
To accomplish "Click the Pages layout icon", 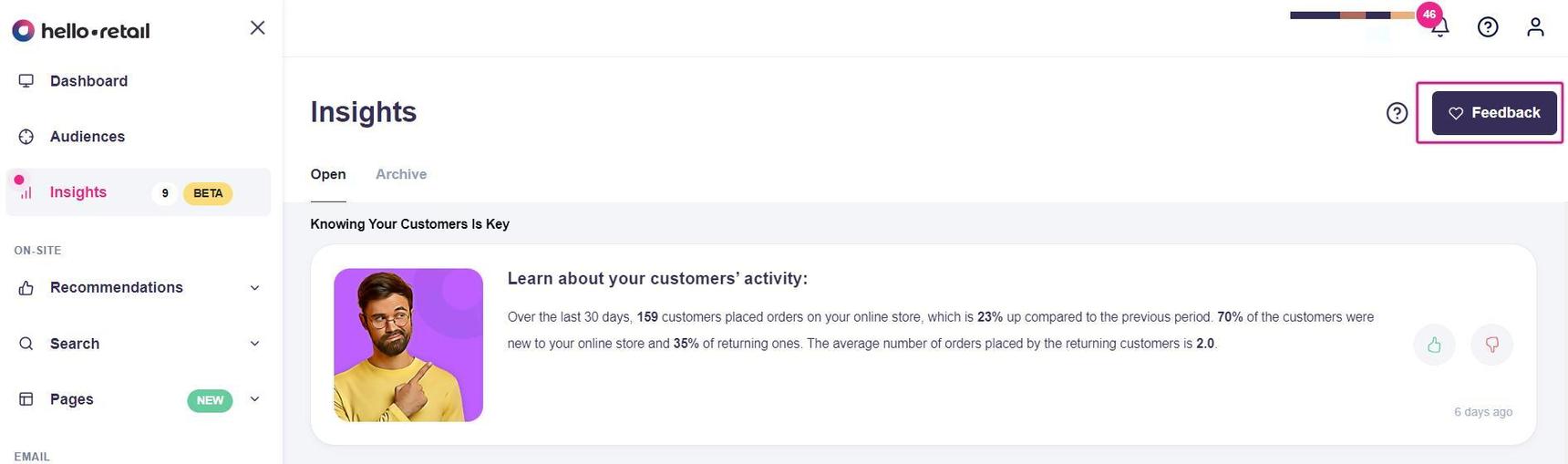I will 26,399.
